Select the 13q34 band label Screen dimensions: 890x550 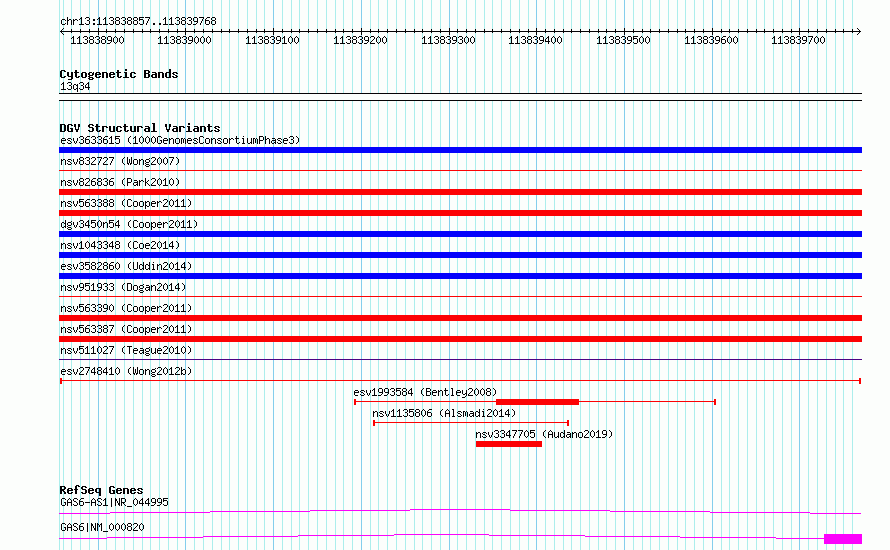tap(75, 86)
